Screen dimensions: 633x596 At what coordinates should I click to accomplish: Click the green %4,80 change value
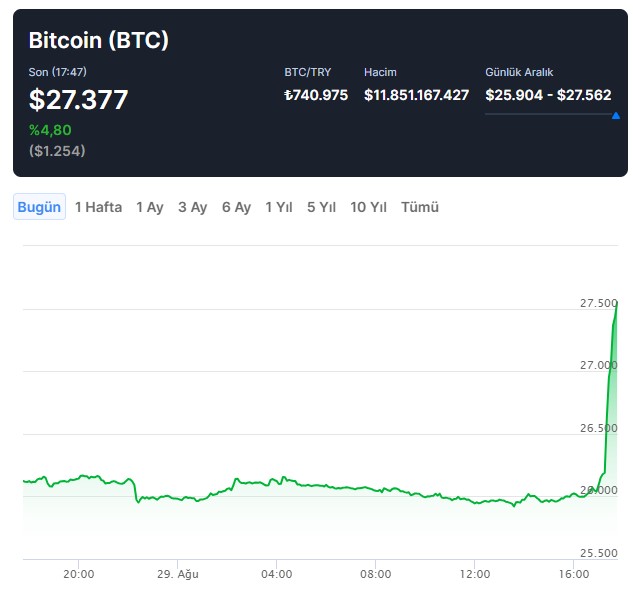pos(50,129)
